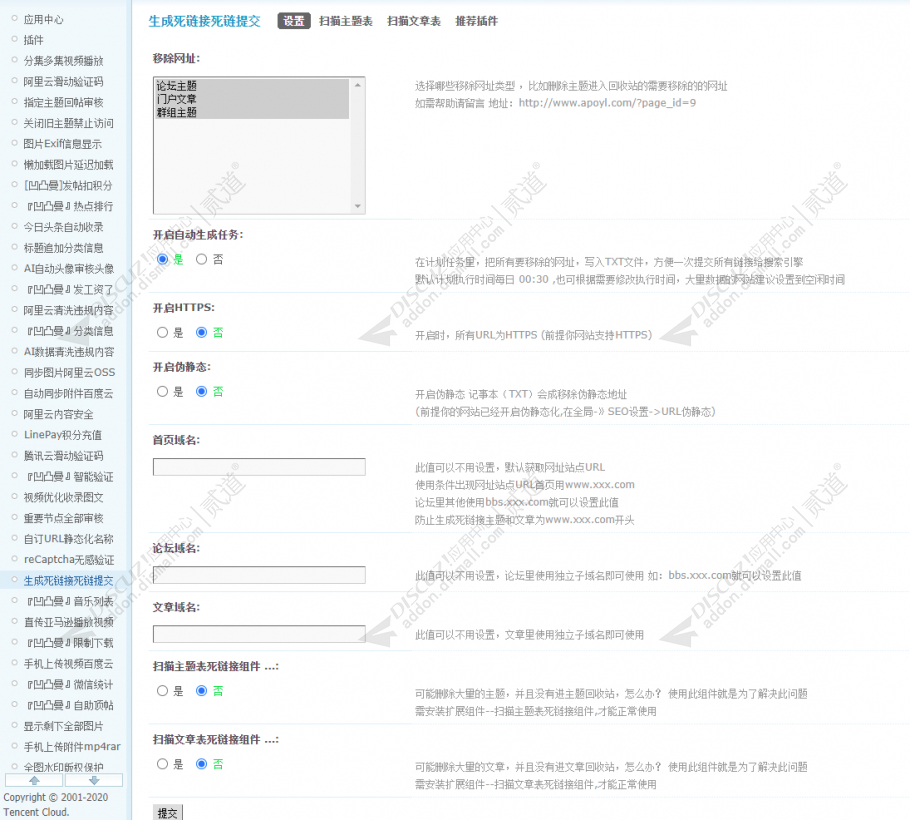Select 否 for 开启伪静态
The height and width of the screenshot is (820, 910).
pos(201,392)
